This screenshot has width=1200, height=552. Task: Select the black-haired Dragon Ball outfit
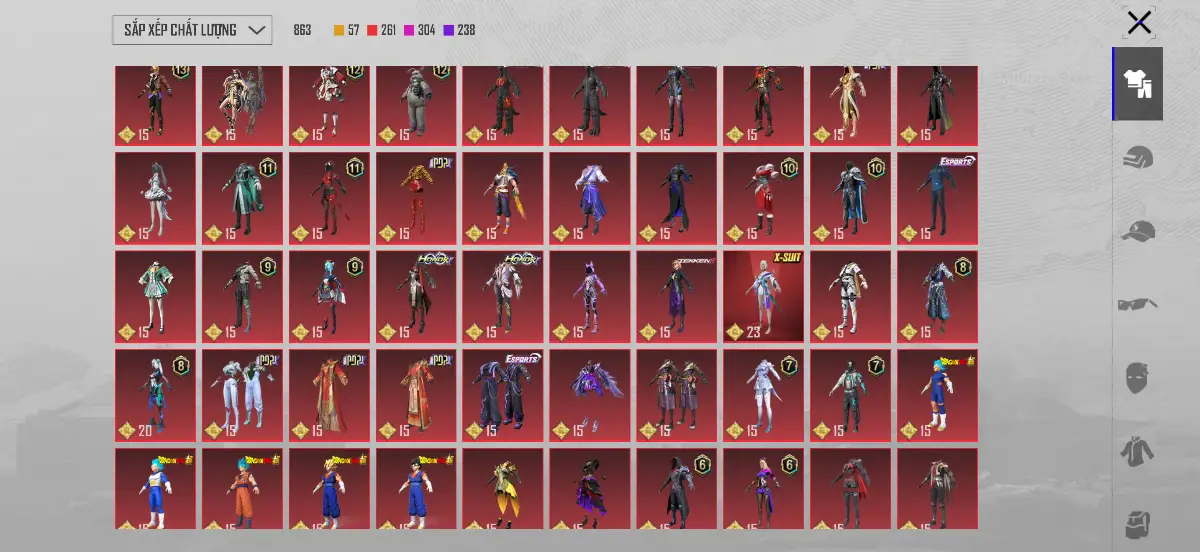pos(416,488)
